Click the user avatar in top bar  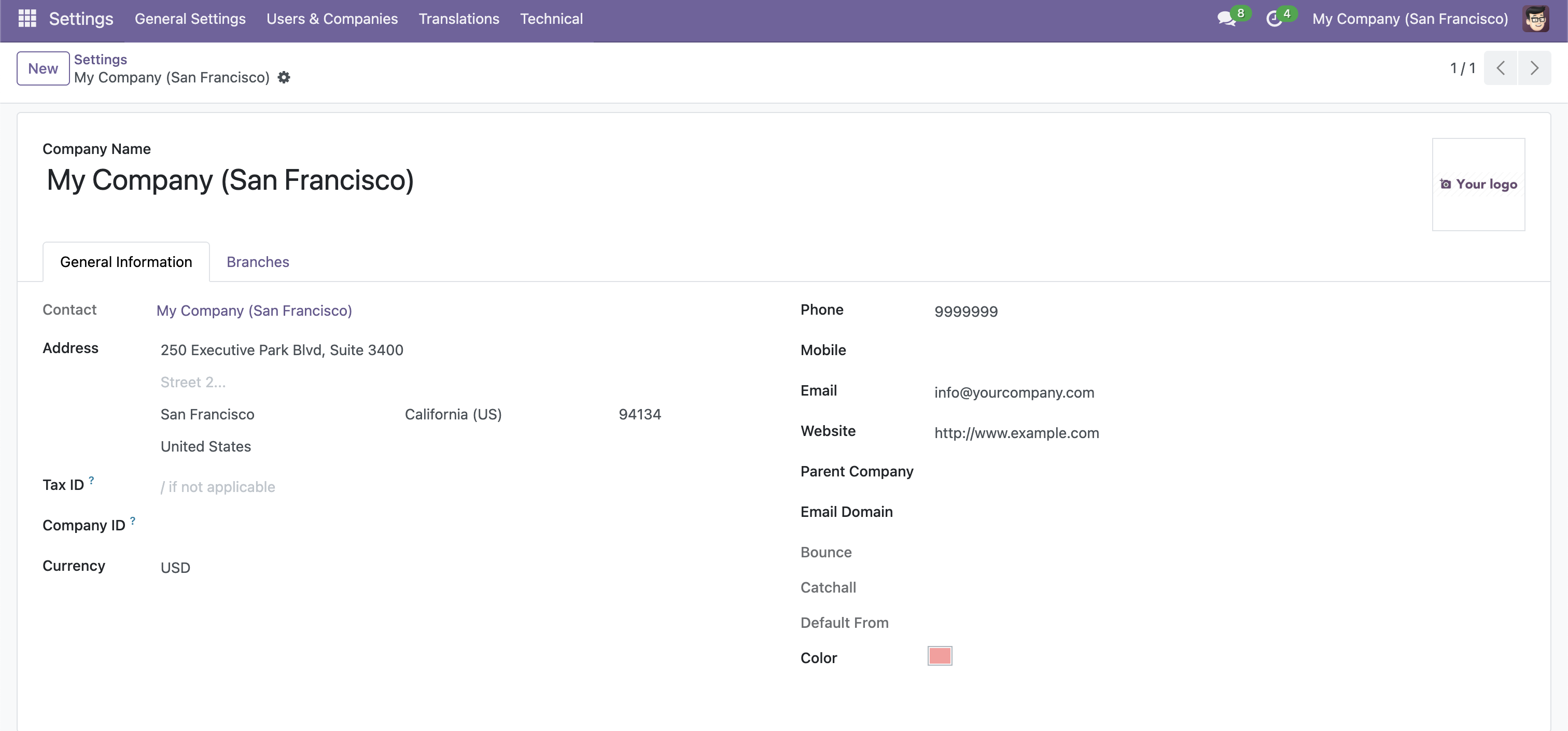(x=1536, y=18)
